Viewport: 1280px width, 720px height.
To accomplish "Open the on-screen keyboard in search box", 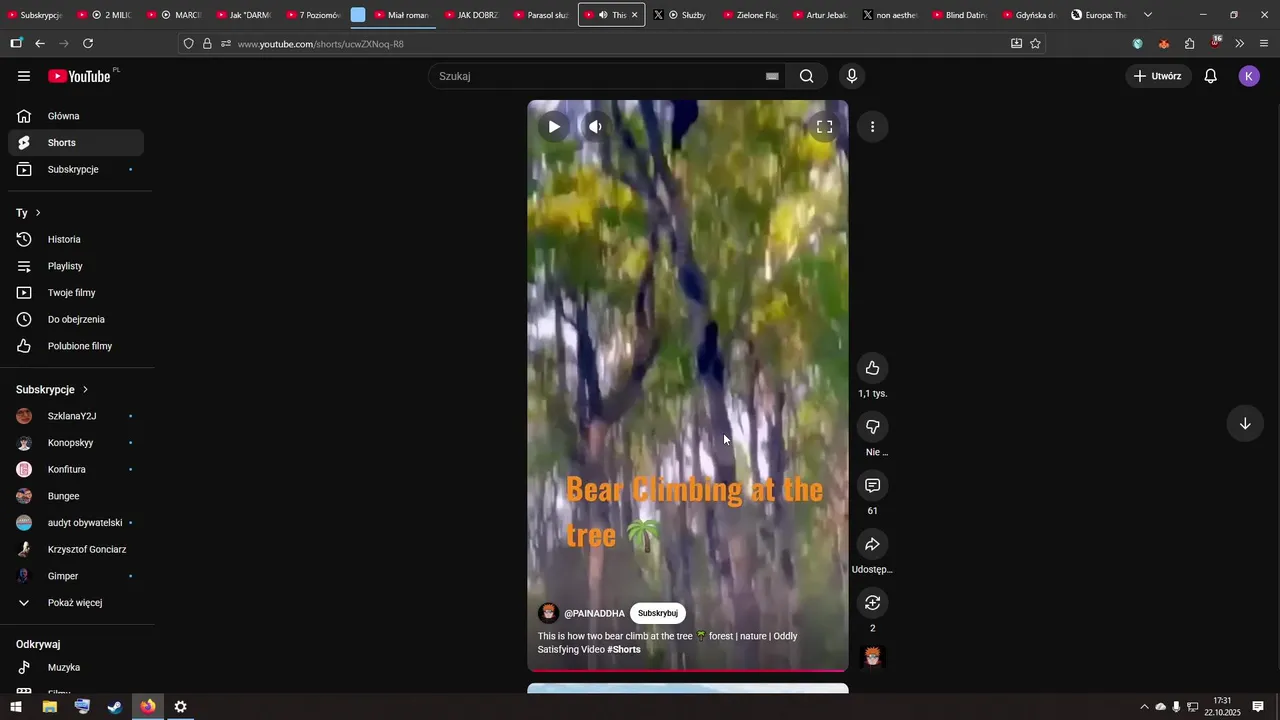I will click(x=772, y=76).
